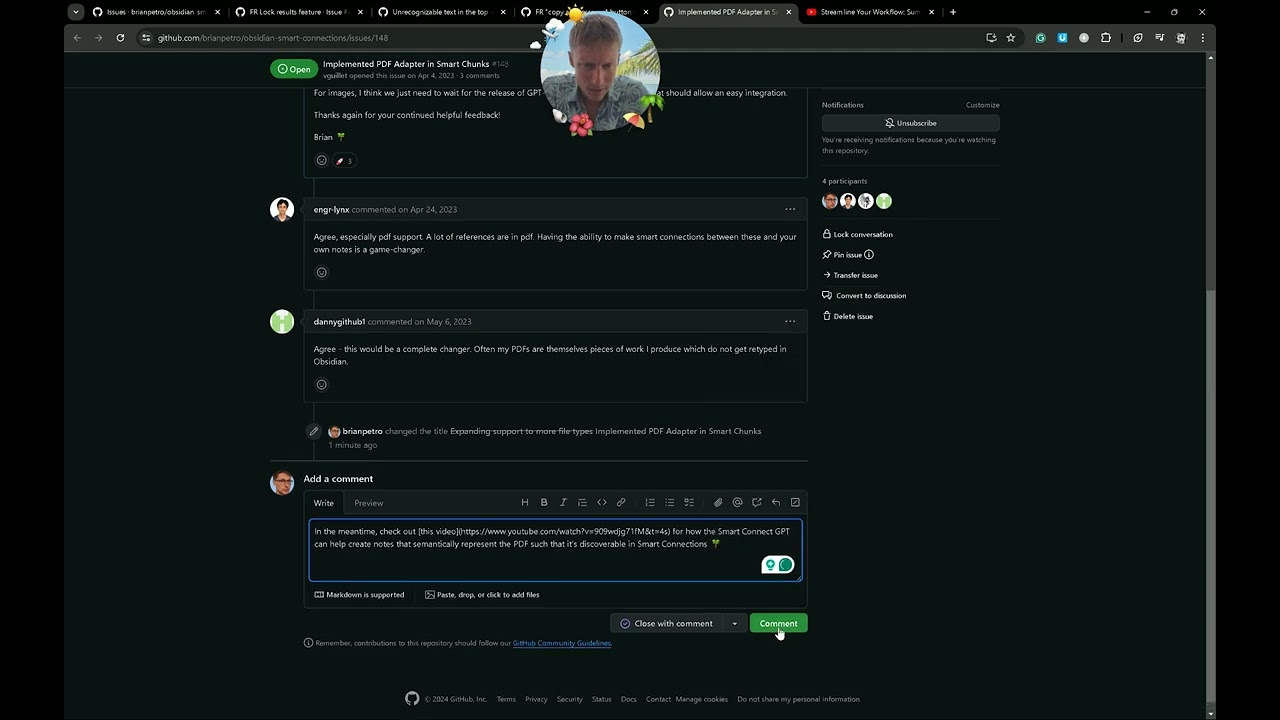Click Lock conversation in sidebar
This screenshot has width=1280, height=720.
click(857, 234)
